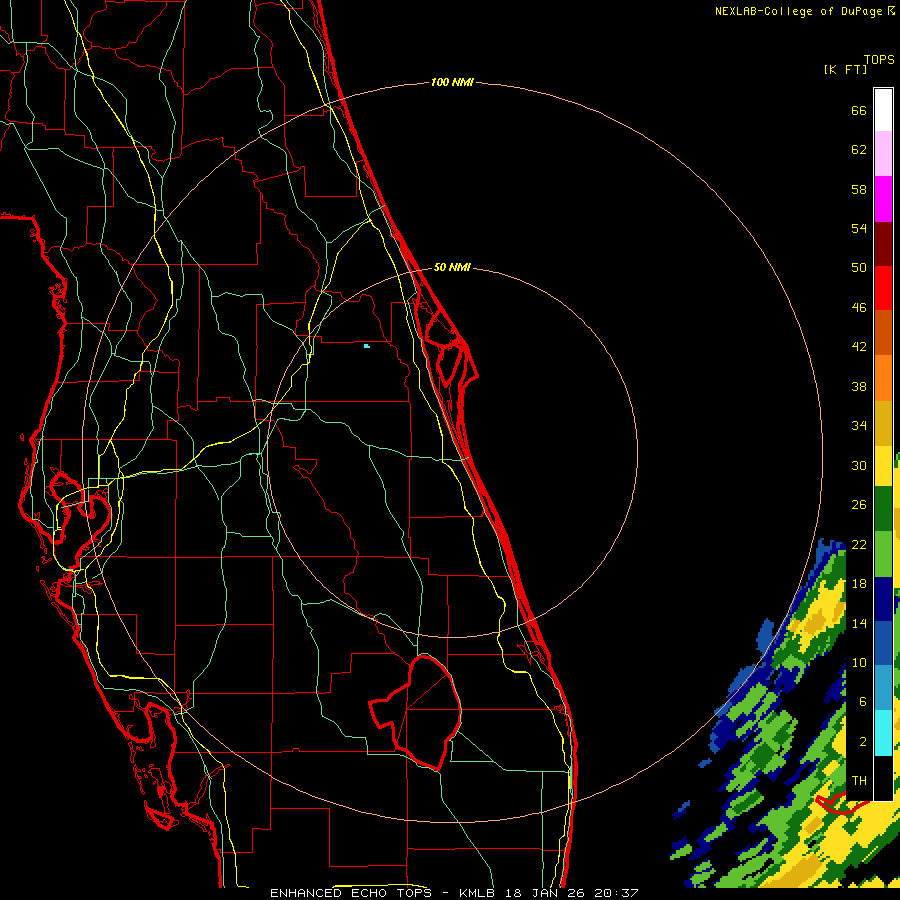Click the bright red legend swatch

click(883, 288)
